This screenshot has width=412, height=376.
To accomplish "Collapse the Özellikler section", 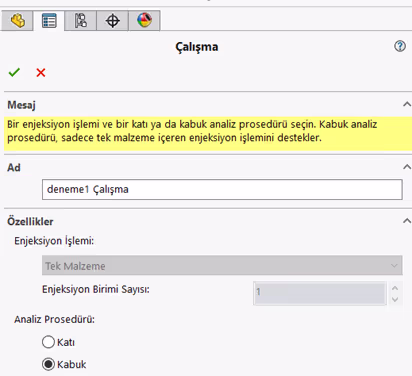I will [406, 221].
